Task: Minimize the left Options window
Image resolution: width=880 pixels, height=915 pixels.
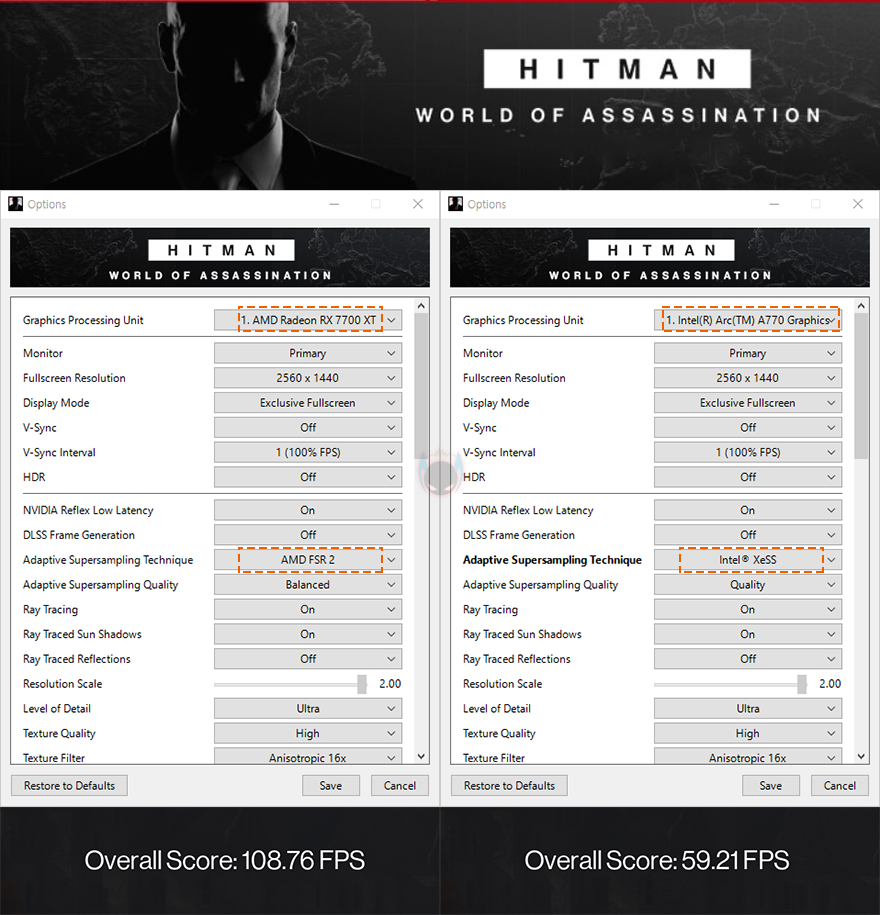Action: [x=334, y=204]
